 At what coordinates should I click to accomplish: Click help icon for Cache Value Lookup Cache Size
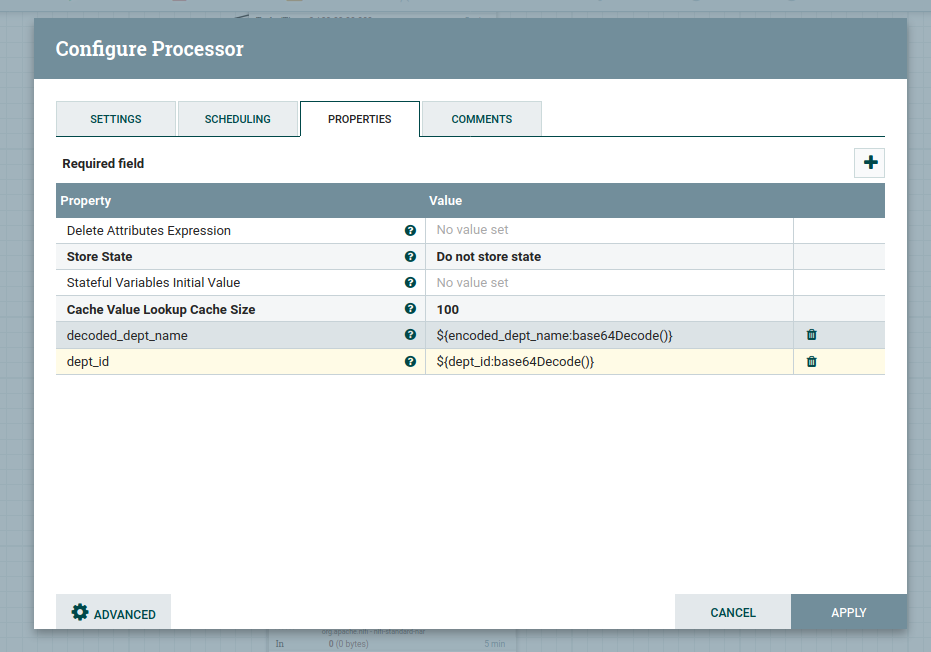tap(410, 310)
